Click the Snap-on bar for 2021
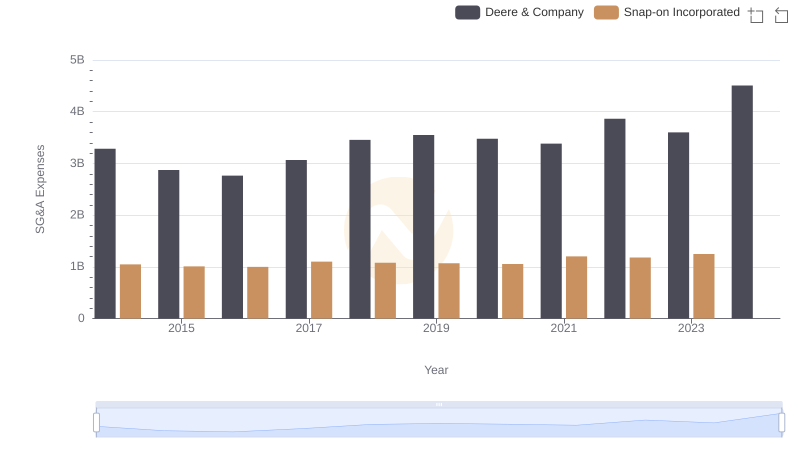Image resolution: width=800 pixels, height=461 pixels. click(x=577, y=288)
